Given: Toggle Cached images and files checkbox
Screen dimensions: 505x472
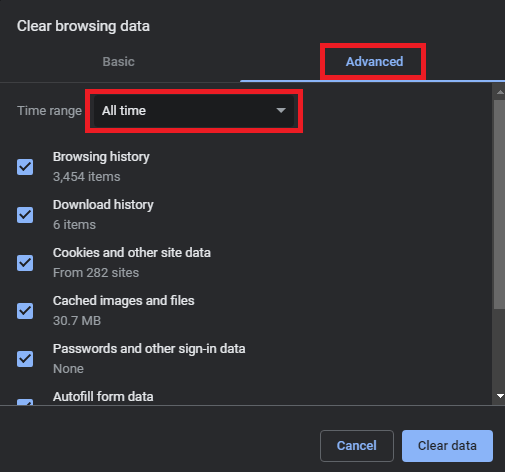Looking at the screenshot, I should 25,311.
